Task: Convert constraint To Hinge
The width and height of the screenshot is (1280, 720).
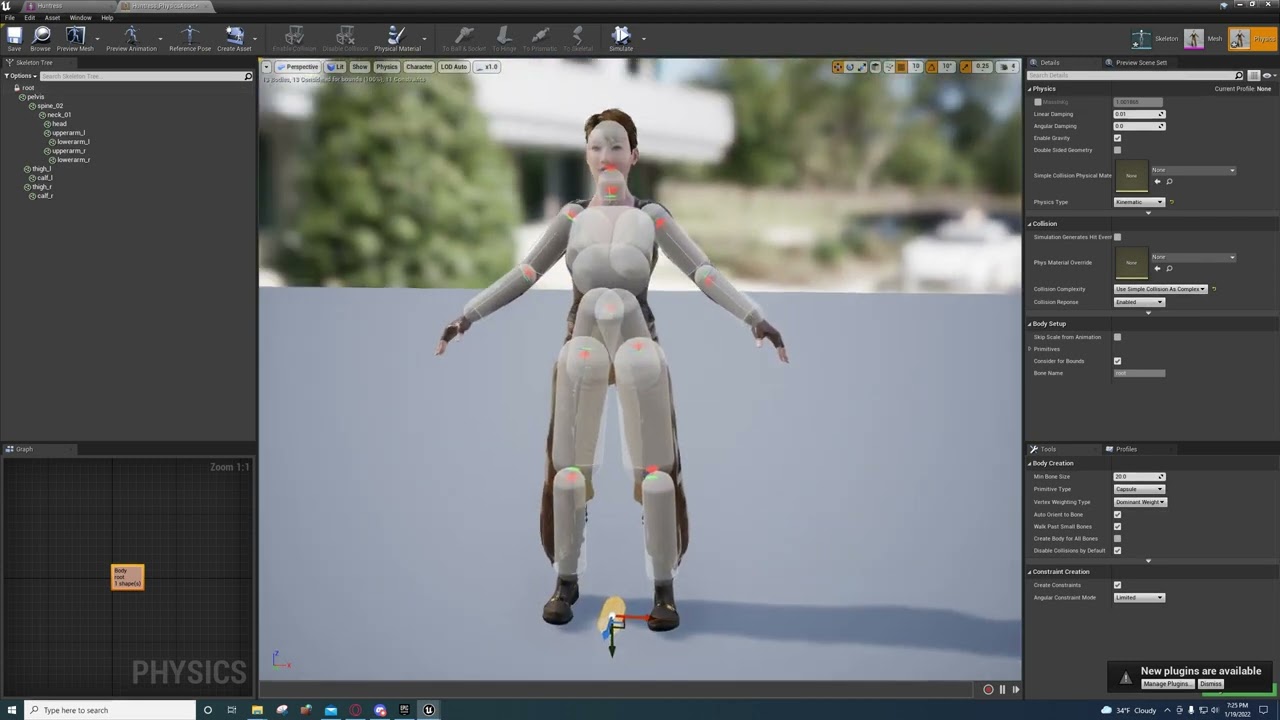Action: pyautogui.click(x=504, y=39)
